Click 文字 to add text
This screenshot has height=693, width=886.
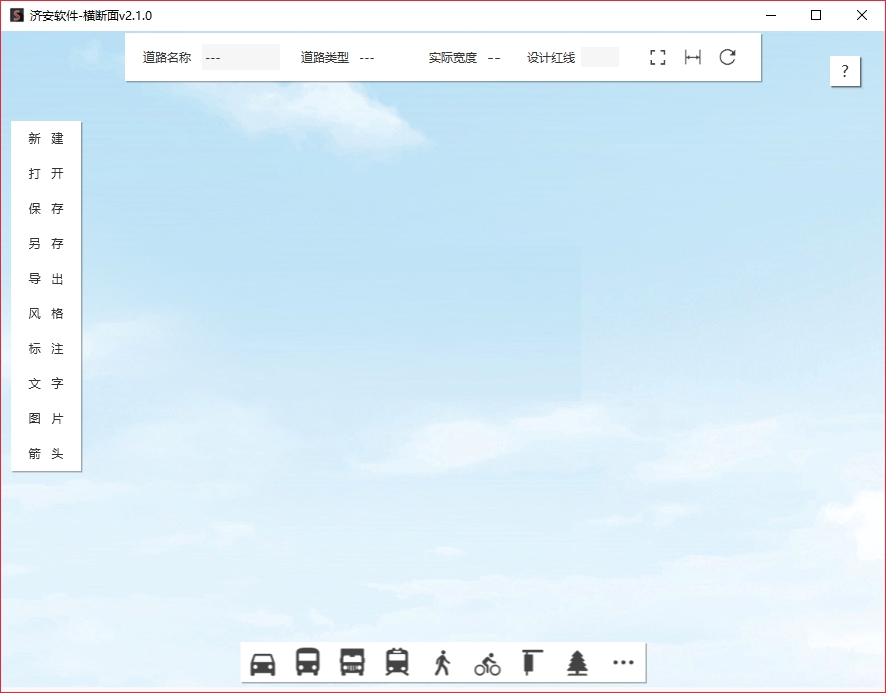(x=46, y=384)
